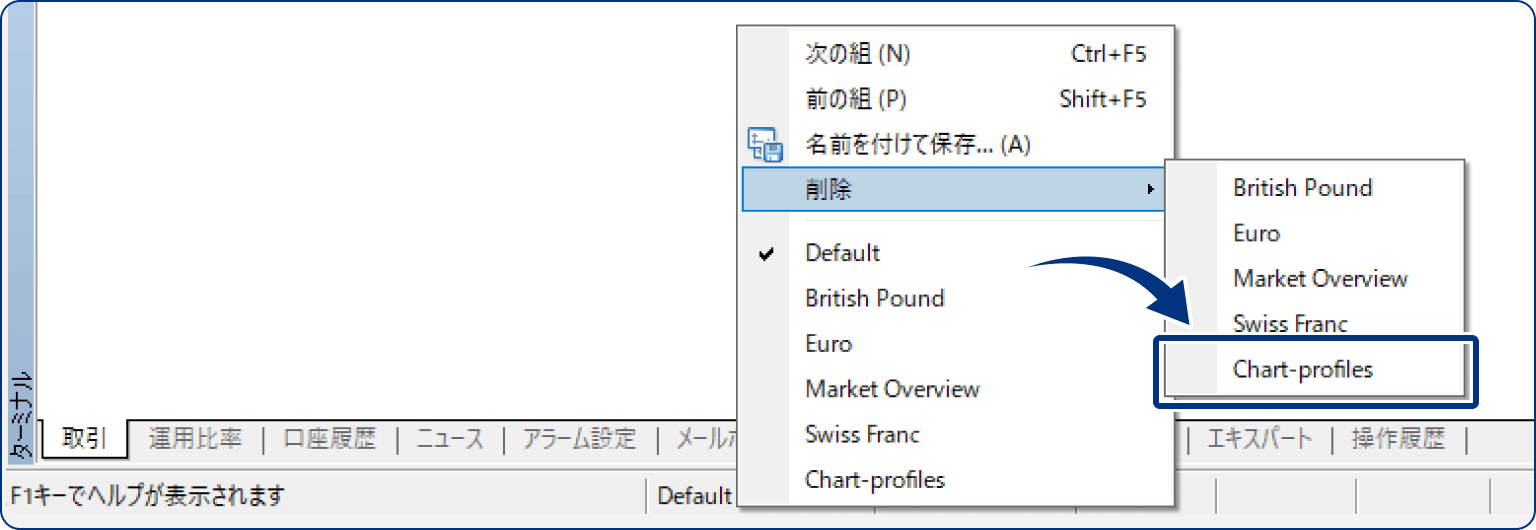
Task: Open the 運用比率 tab
Action: (x=195, y=438)
